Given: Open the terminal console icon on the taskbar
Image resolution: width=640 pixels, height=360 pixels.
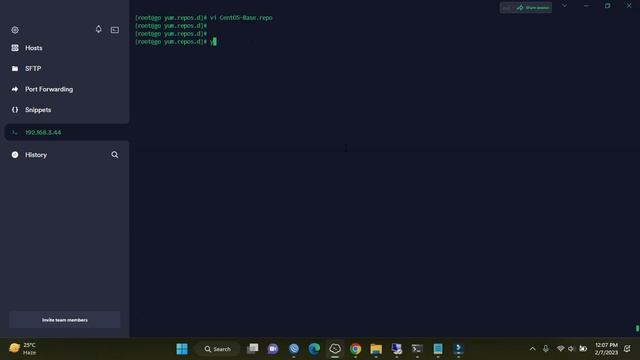Looking at the screenshot, I should [417, 349].
